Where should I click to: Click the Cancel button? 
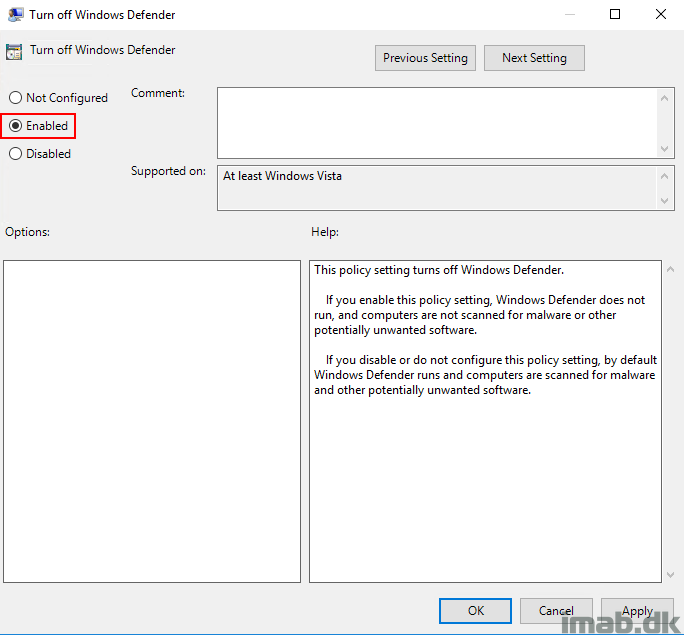(x=556, y=611)
